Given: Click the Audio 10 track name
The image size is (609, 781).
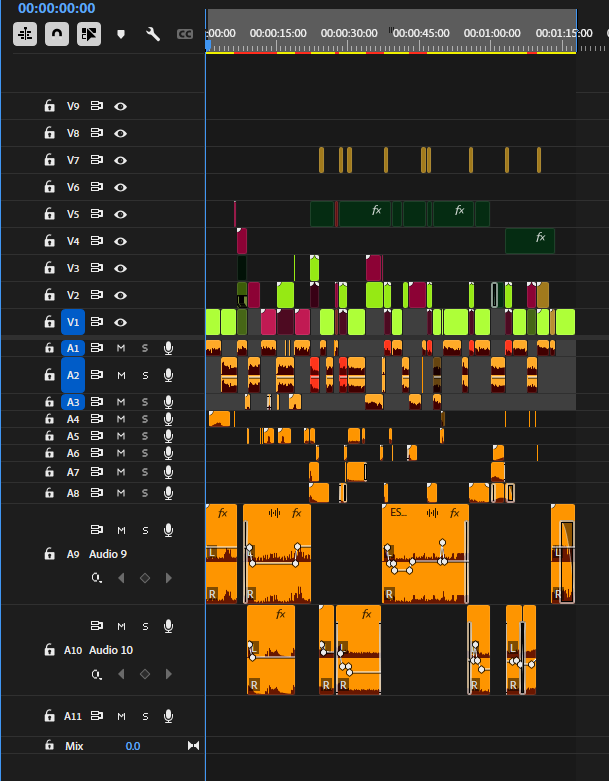Looking at the screenshot, I should pyautogui.click(x=111, y=650).
